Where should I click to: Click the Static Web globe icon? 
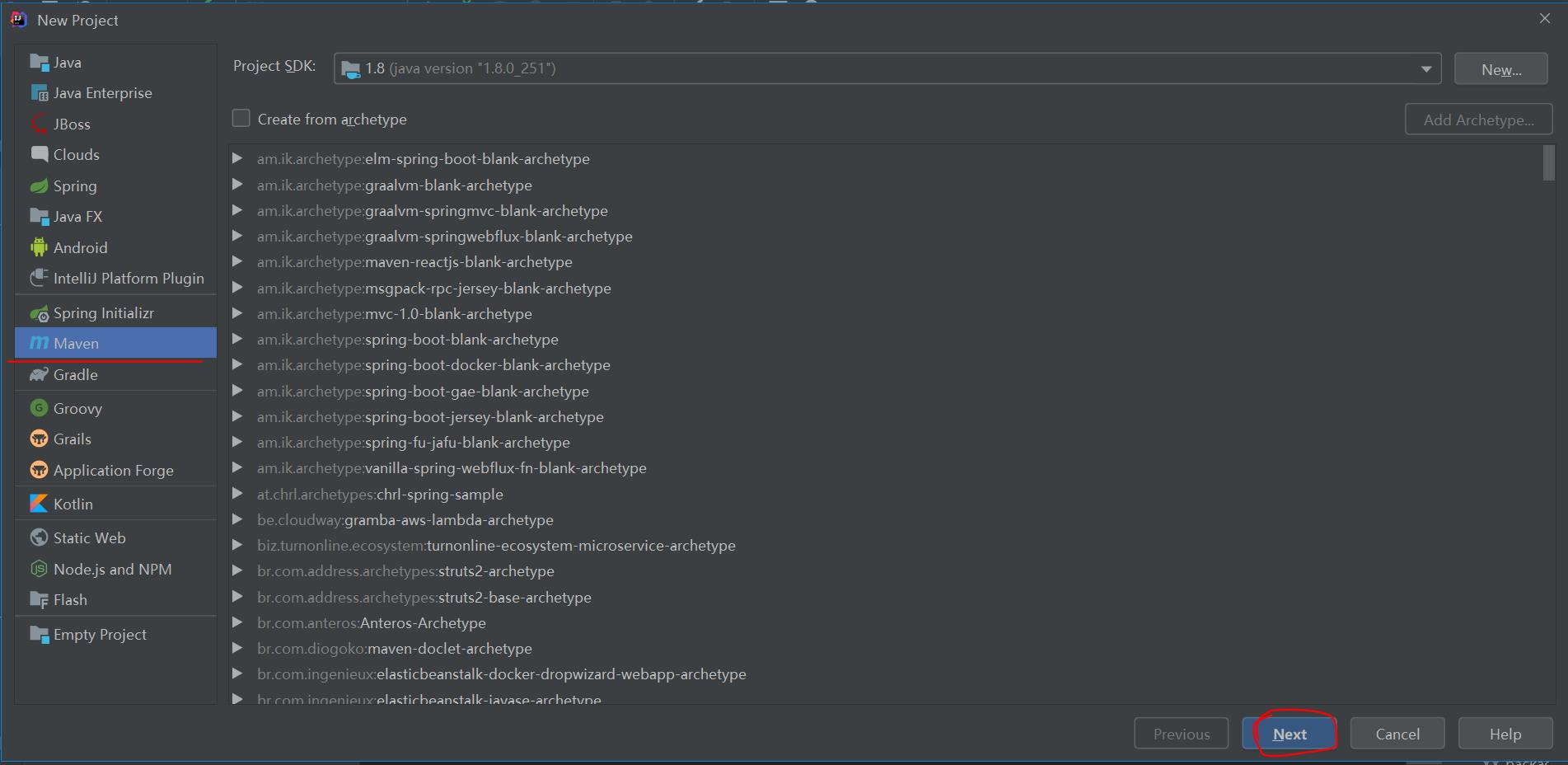[39, 538]
